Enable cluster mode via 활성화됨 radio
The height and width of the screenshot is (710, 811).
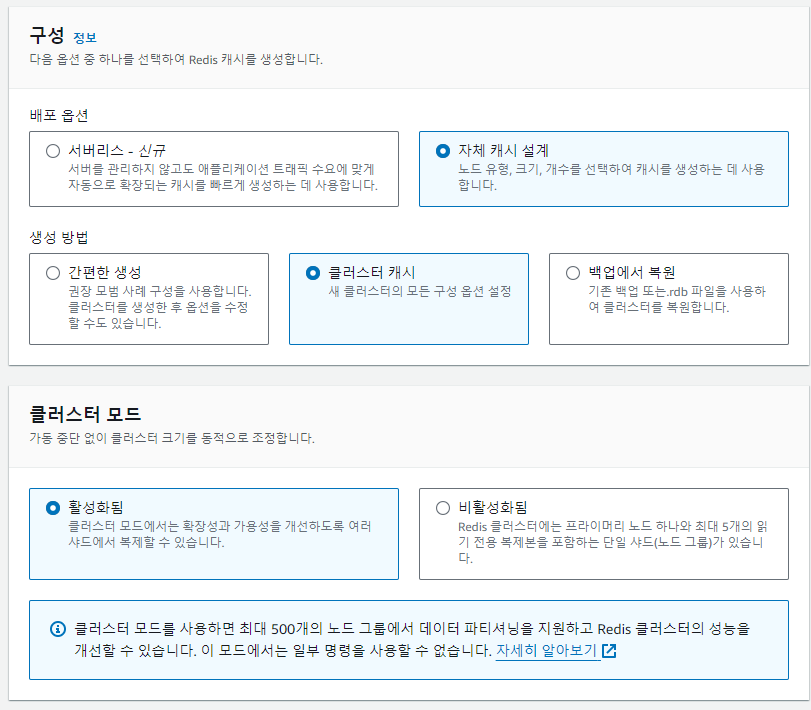click(x=53, y=508)
